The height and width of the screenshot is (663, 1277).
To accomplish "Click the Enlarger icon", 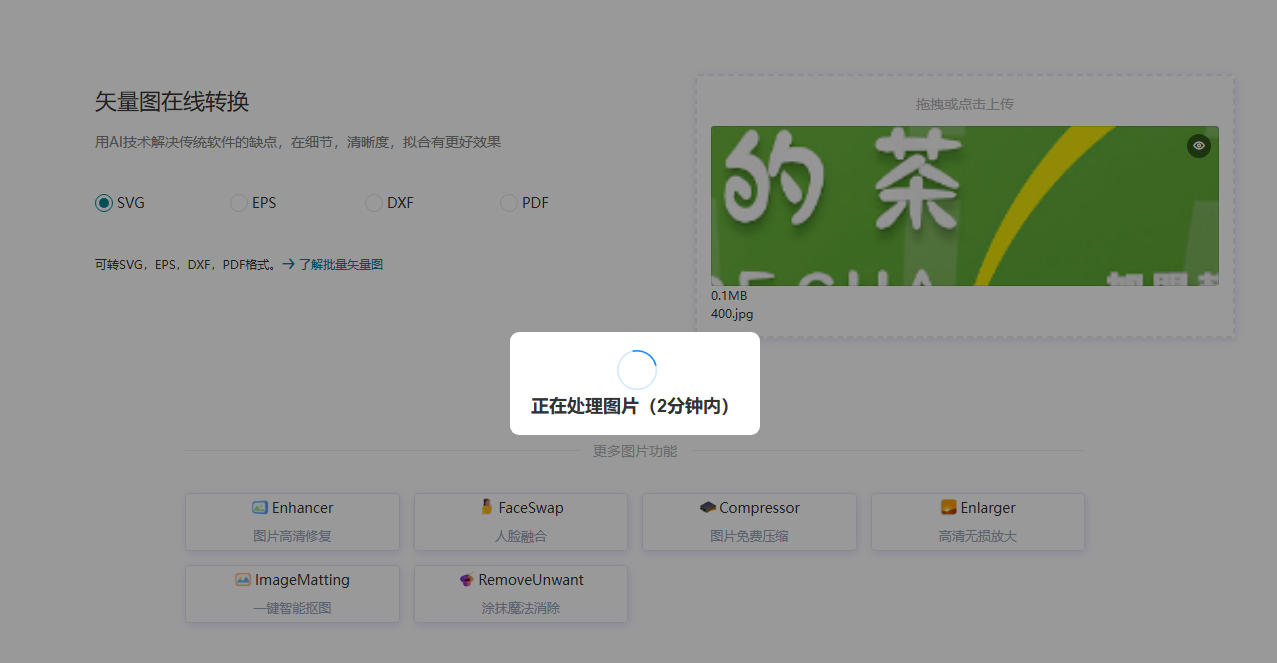I will pos(949,507).
